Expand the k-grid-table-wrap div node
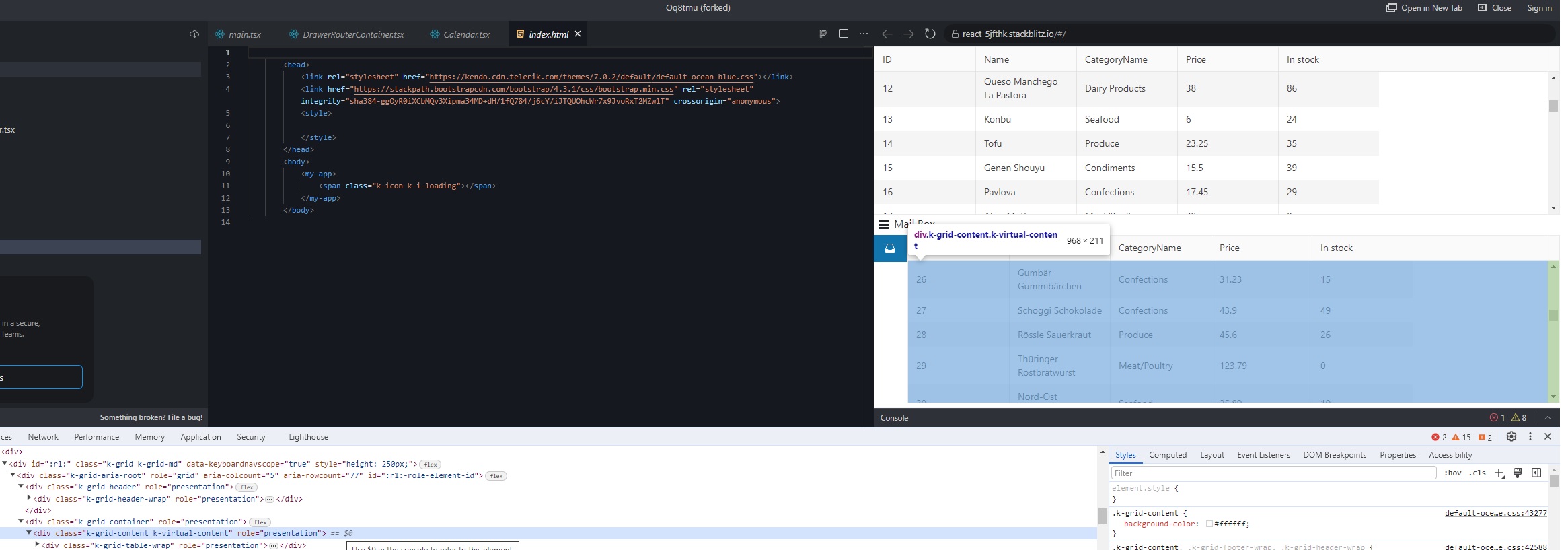 [x=37, y=545]
